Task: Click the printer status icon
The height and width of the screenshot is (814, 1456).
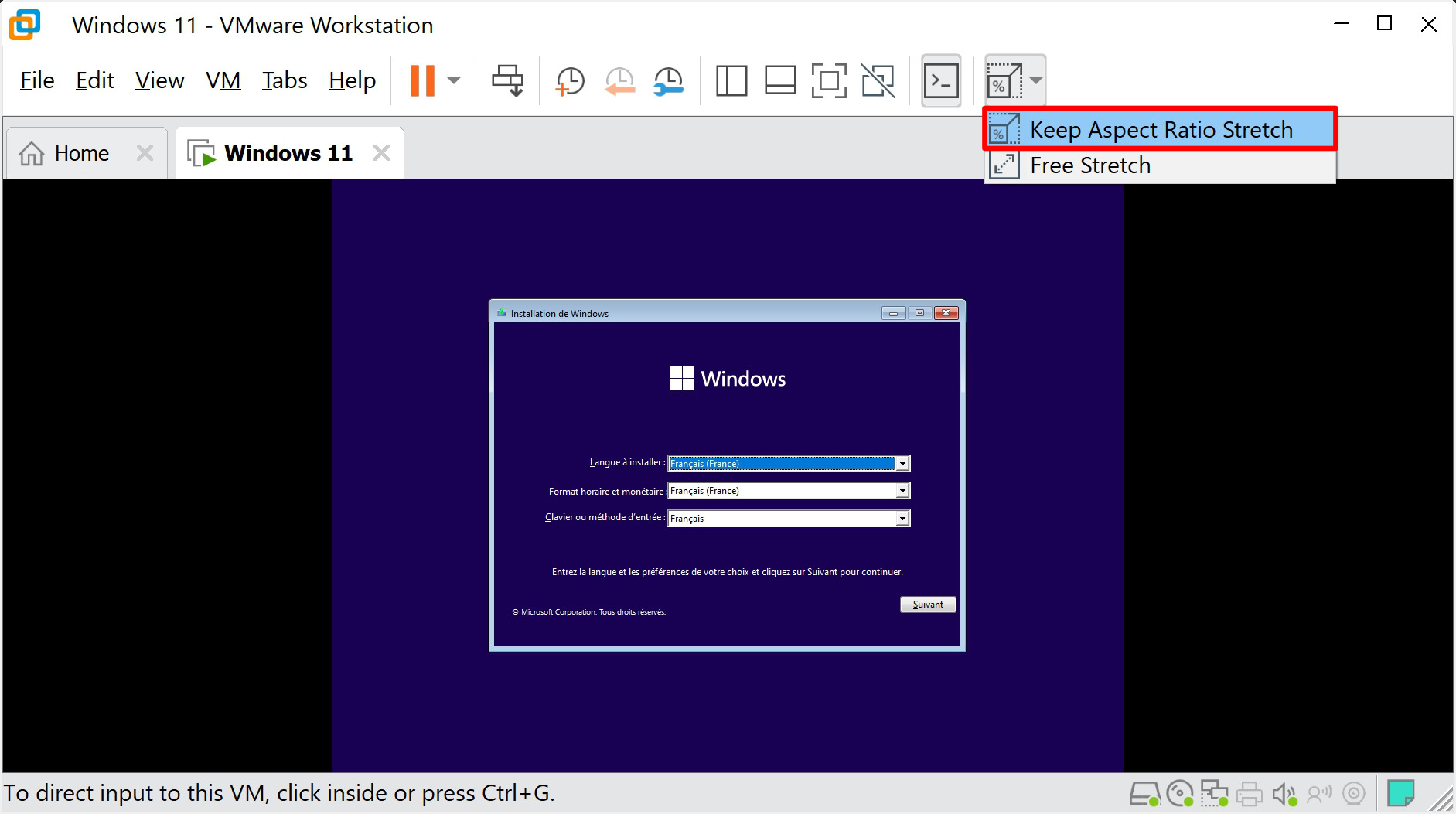Action: point(1249,794)
